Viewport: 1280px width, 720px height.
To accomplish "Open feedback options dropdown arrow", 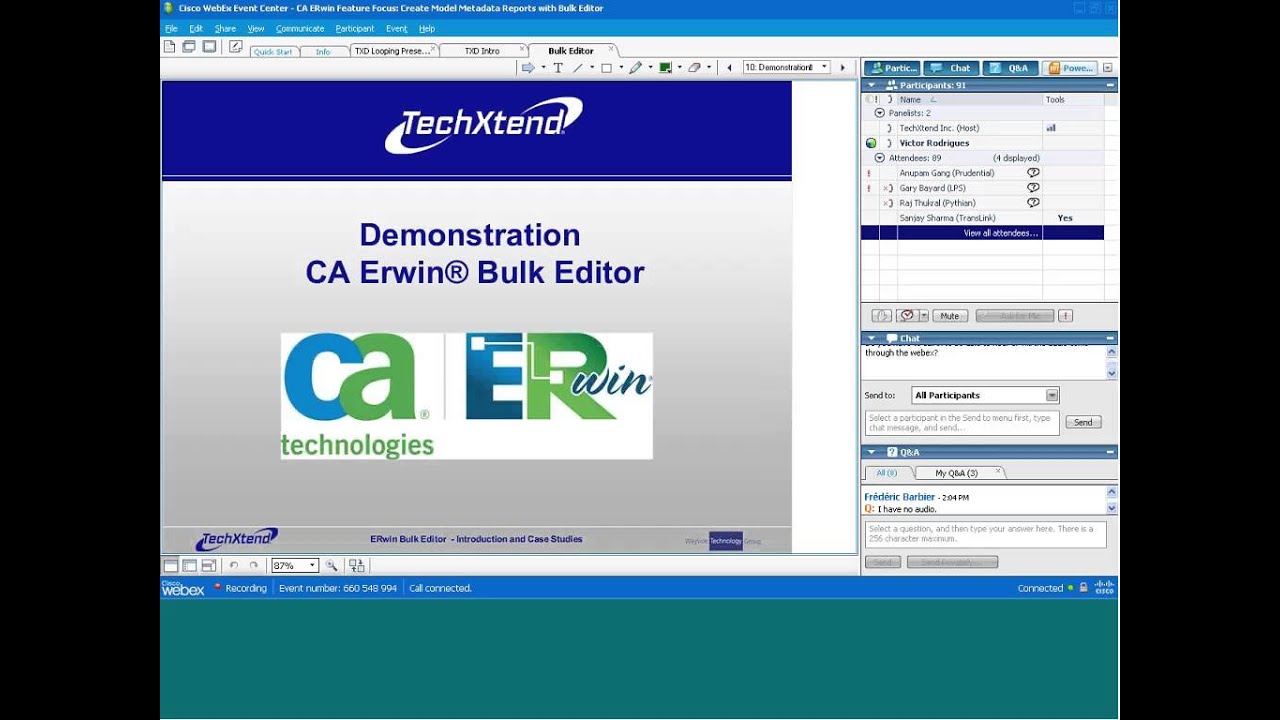I will (x=924, y=316).
